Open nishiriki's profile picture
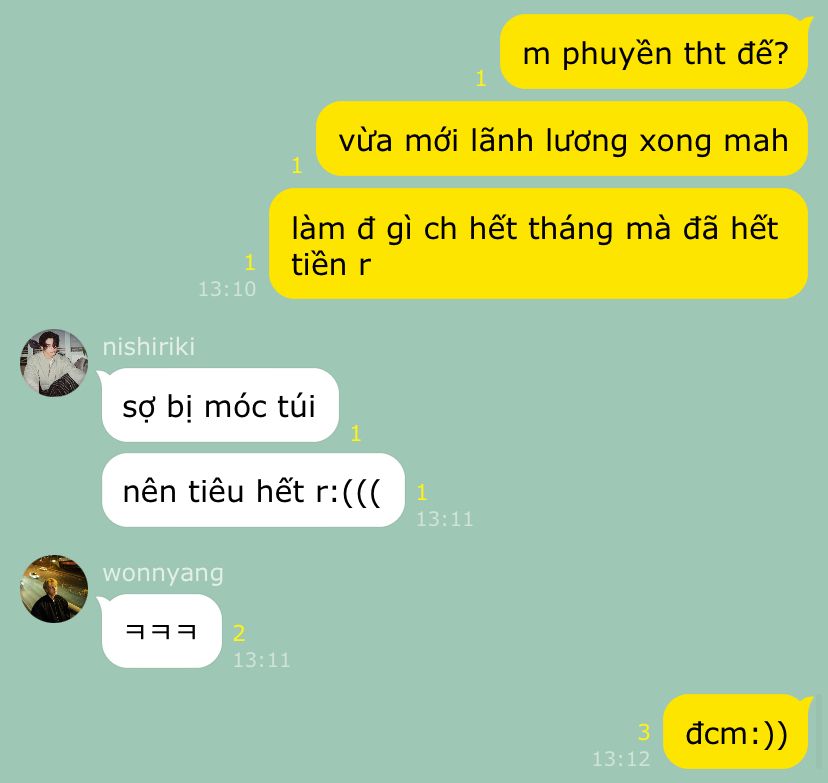The height and width of the screenshot is (783, 828). (54, 363)
